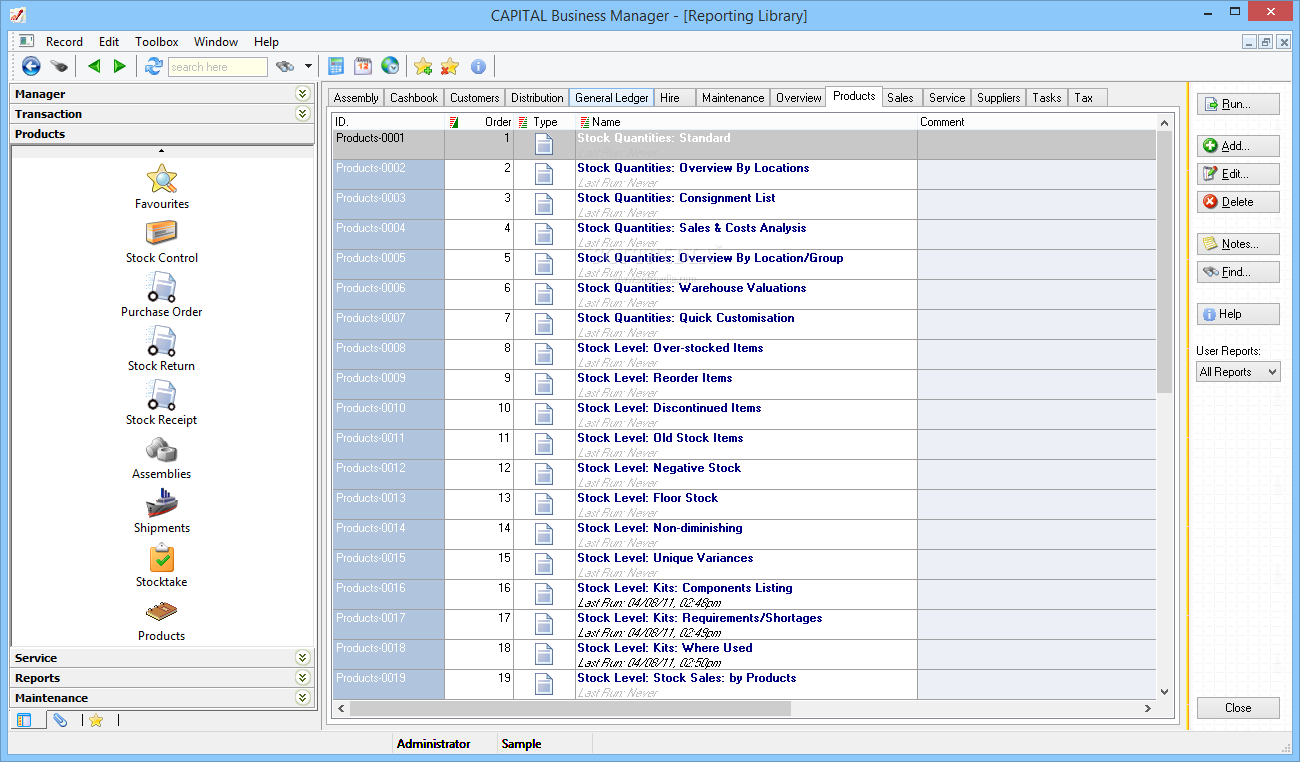Open Favourites in the Products panel
This screenshot has height=762, width=1300.
click(x=162, y=187)
